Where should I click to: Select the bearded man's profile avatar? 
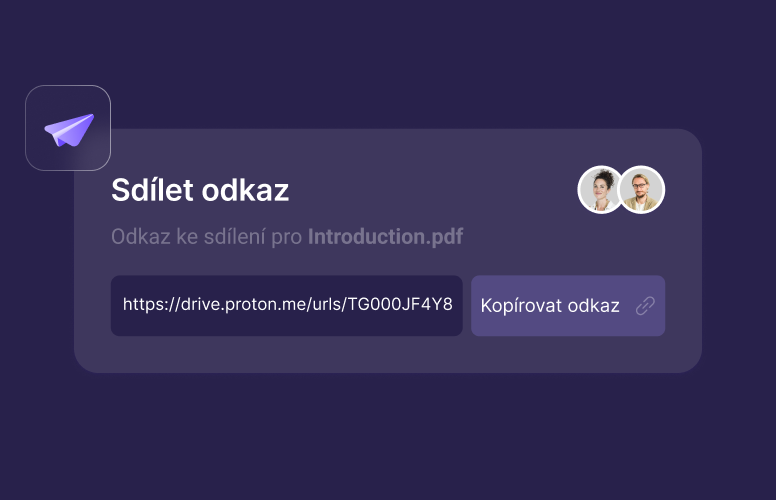click(x=641, y=189)
